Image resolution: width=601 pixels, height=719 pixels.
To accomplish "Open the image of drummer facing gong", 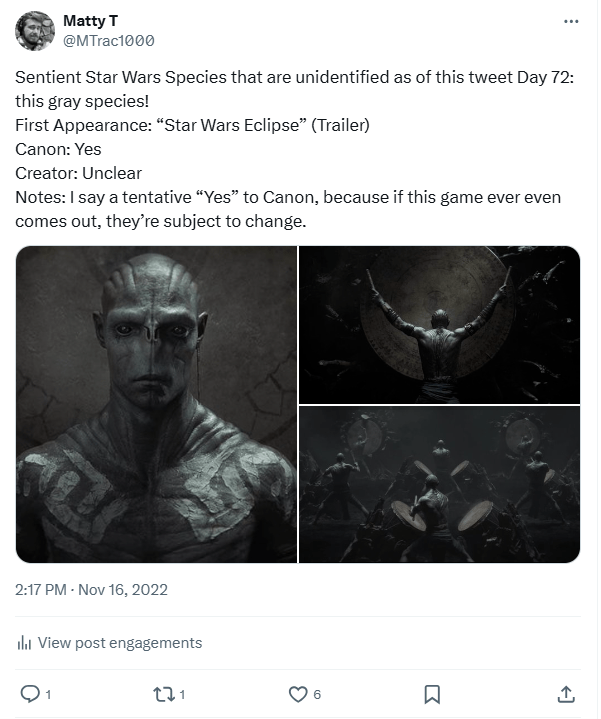I will point(440,324).
